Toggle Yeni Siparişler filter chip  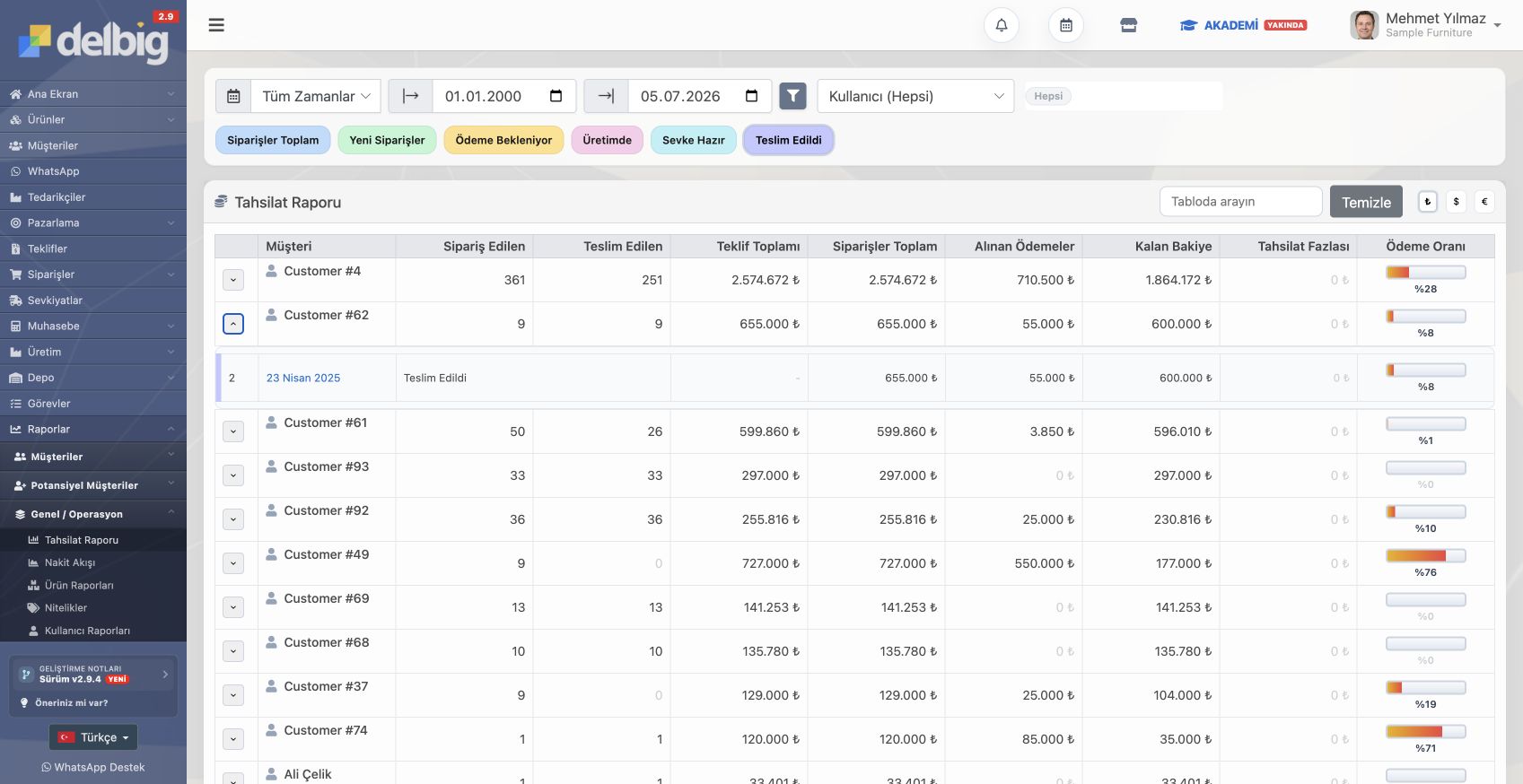coord(387,140)
